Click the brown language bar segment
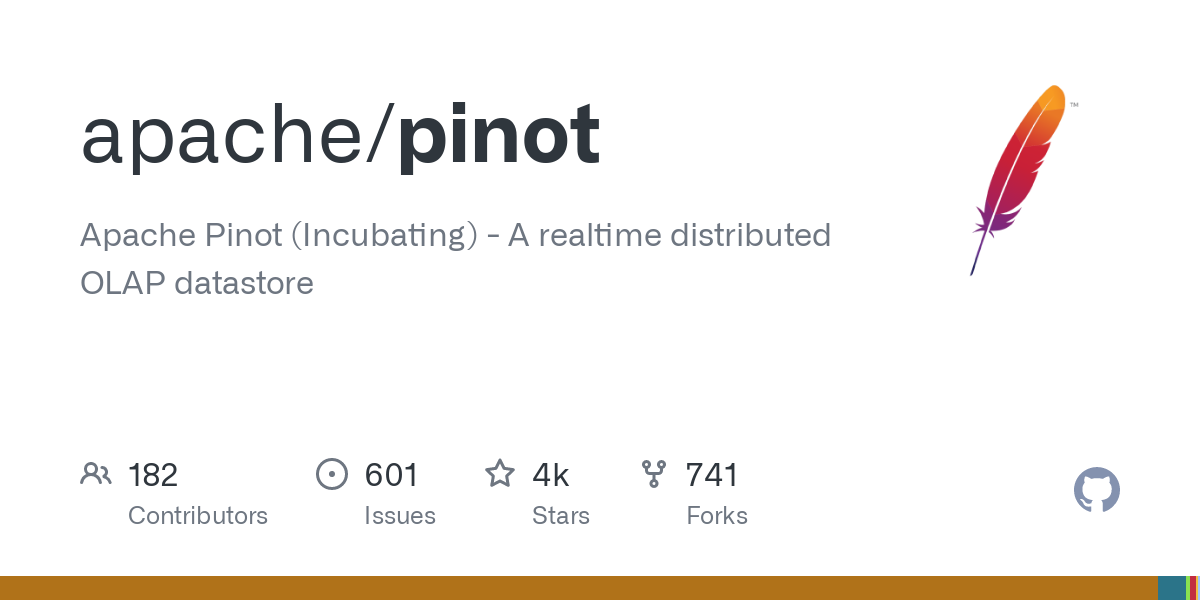 (578, 588)
